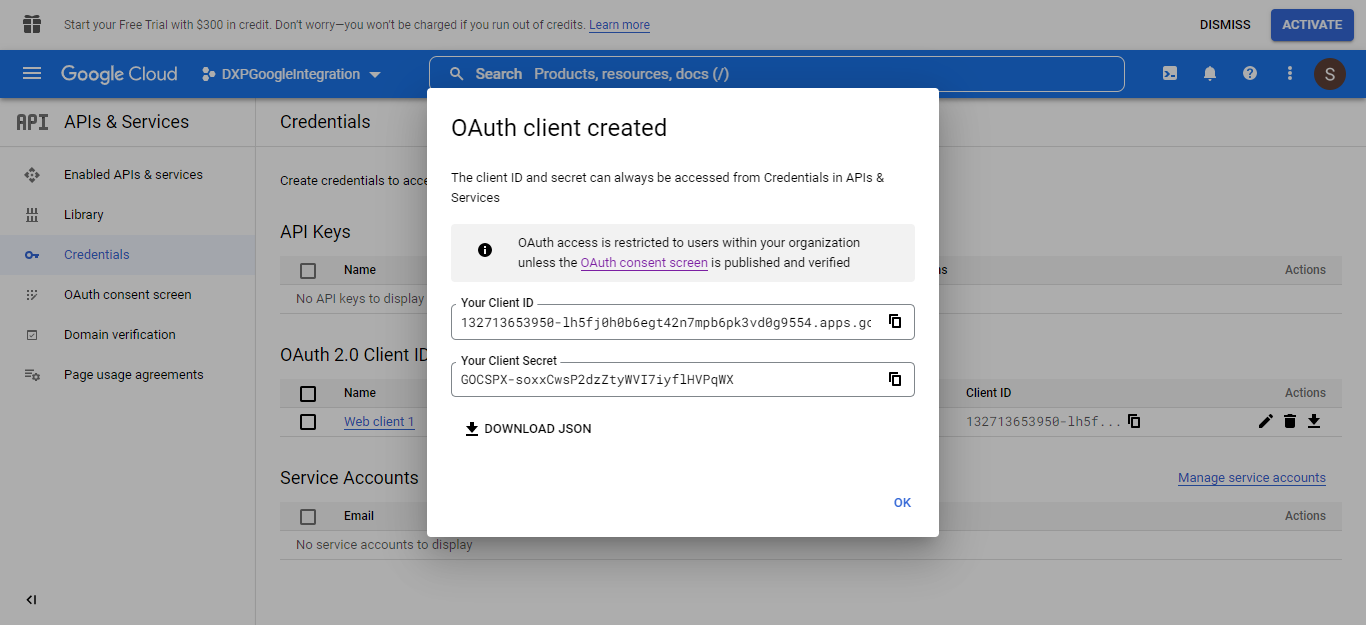Copy the Client ID to clipboard

tap(895, 322)
